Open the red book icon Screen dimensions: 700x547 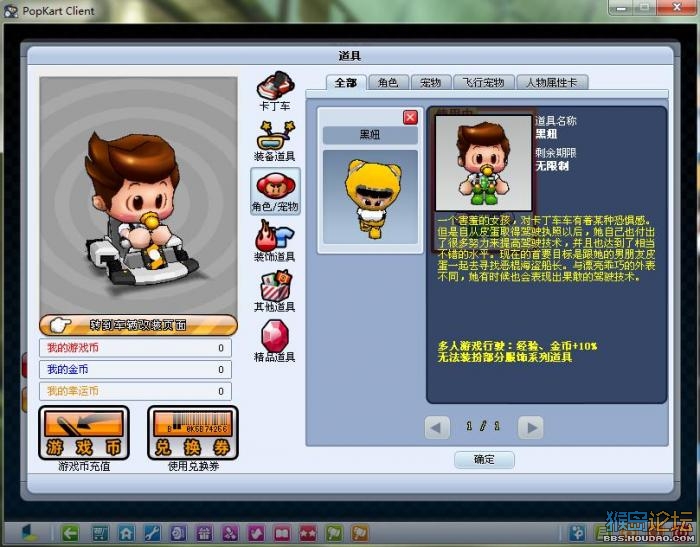(282, 533)
